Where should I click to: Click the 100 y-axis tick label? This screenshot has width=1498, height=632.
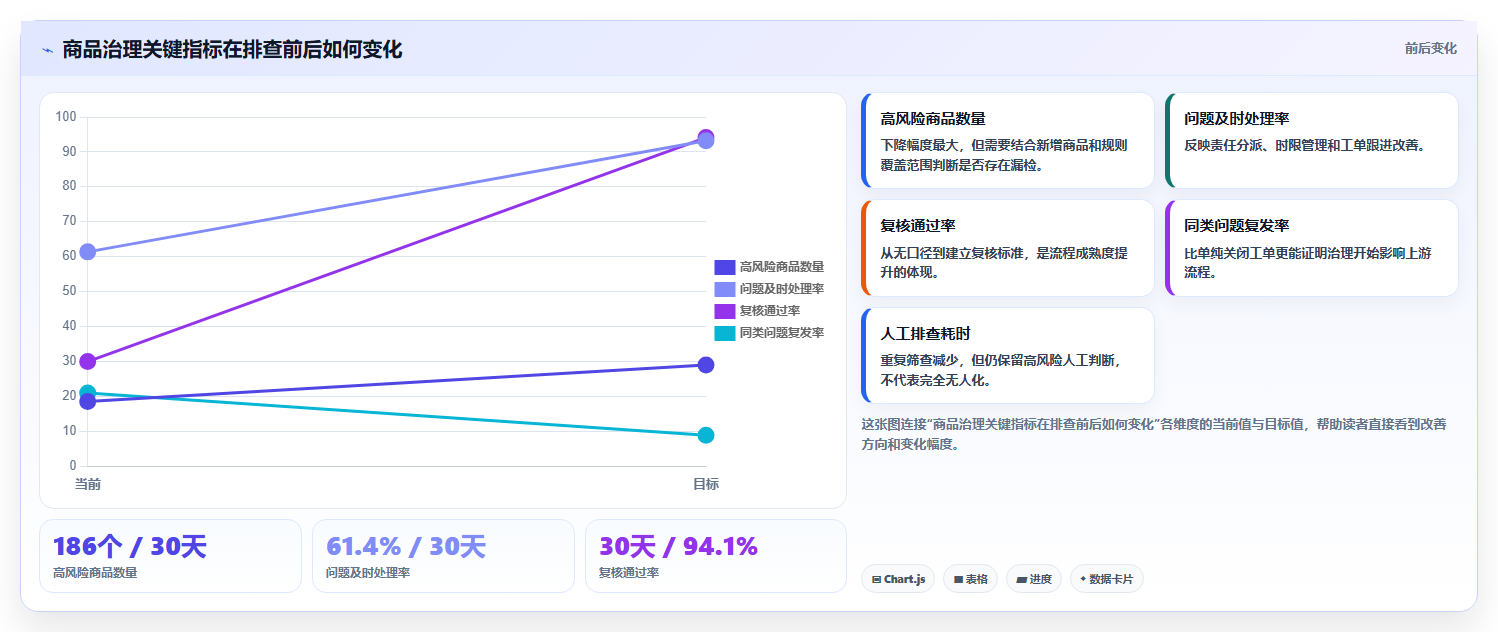(66, 117)
